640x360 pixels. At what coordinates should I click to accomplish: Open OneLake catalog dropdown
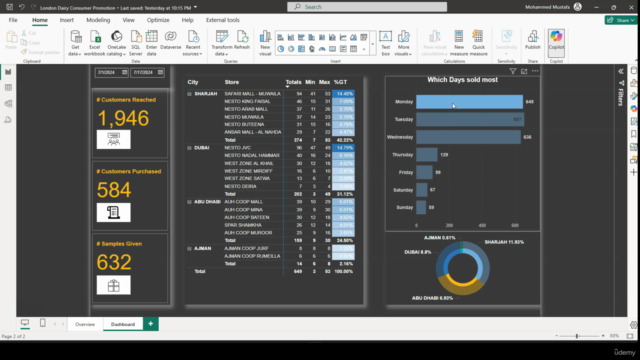pyautogui.click(x=117, y=42)
